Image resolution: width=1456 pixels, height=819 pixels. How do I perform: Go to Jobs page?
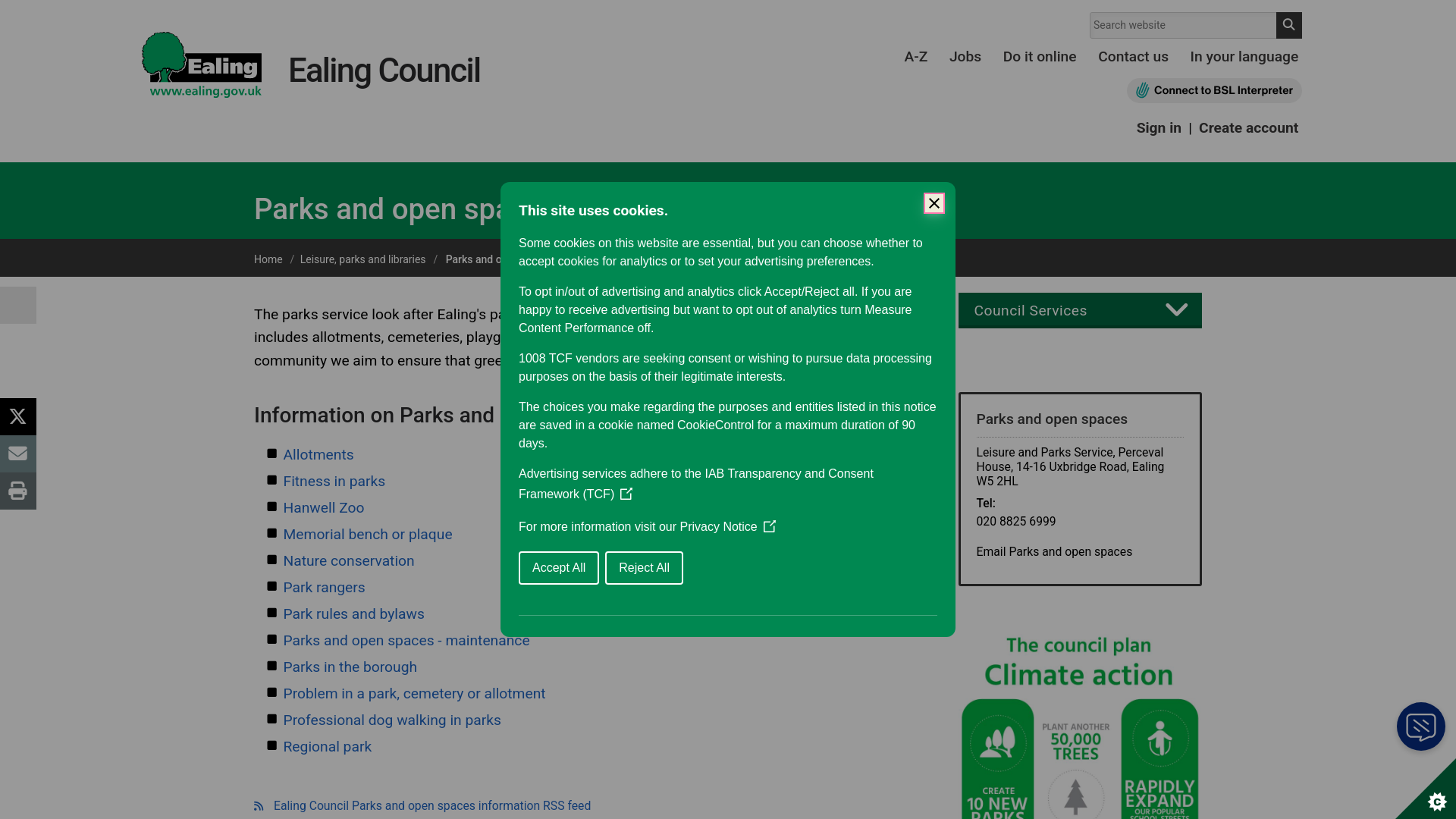tap(965, 57)
